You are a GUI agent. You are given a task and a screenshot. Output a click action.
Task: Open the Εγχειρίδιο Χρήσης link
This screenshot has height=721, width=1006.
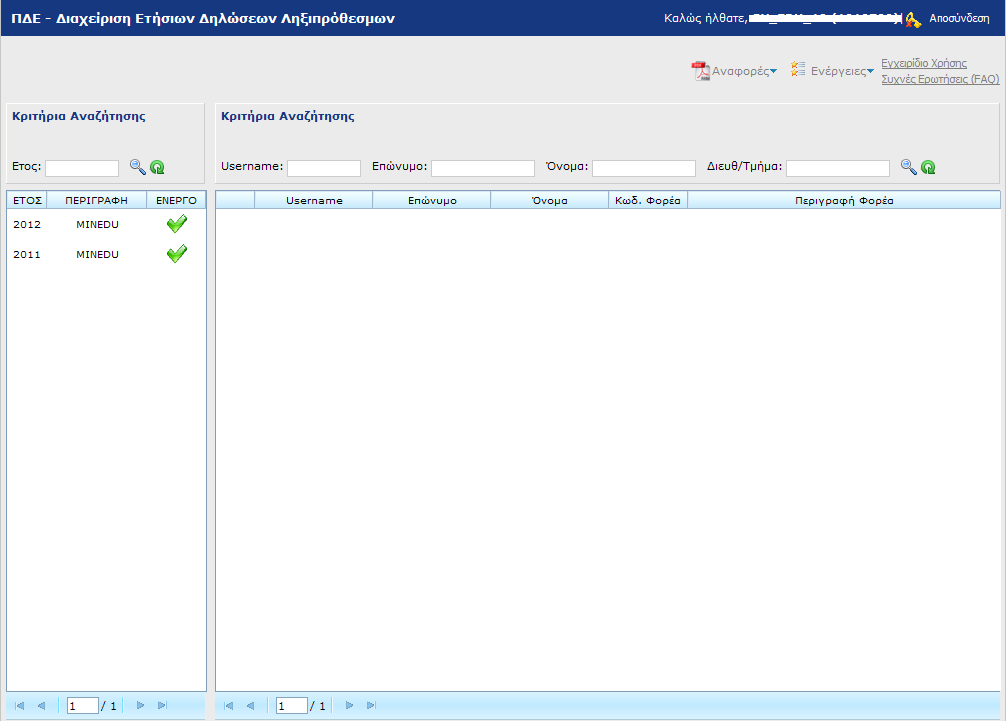pyautogui.click(x=924, y=63)
